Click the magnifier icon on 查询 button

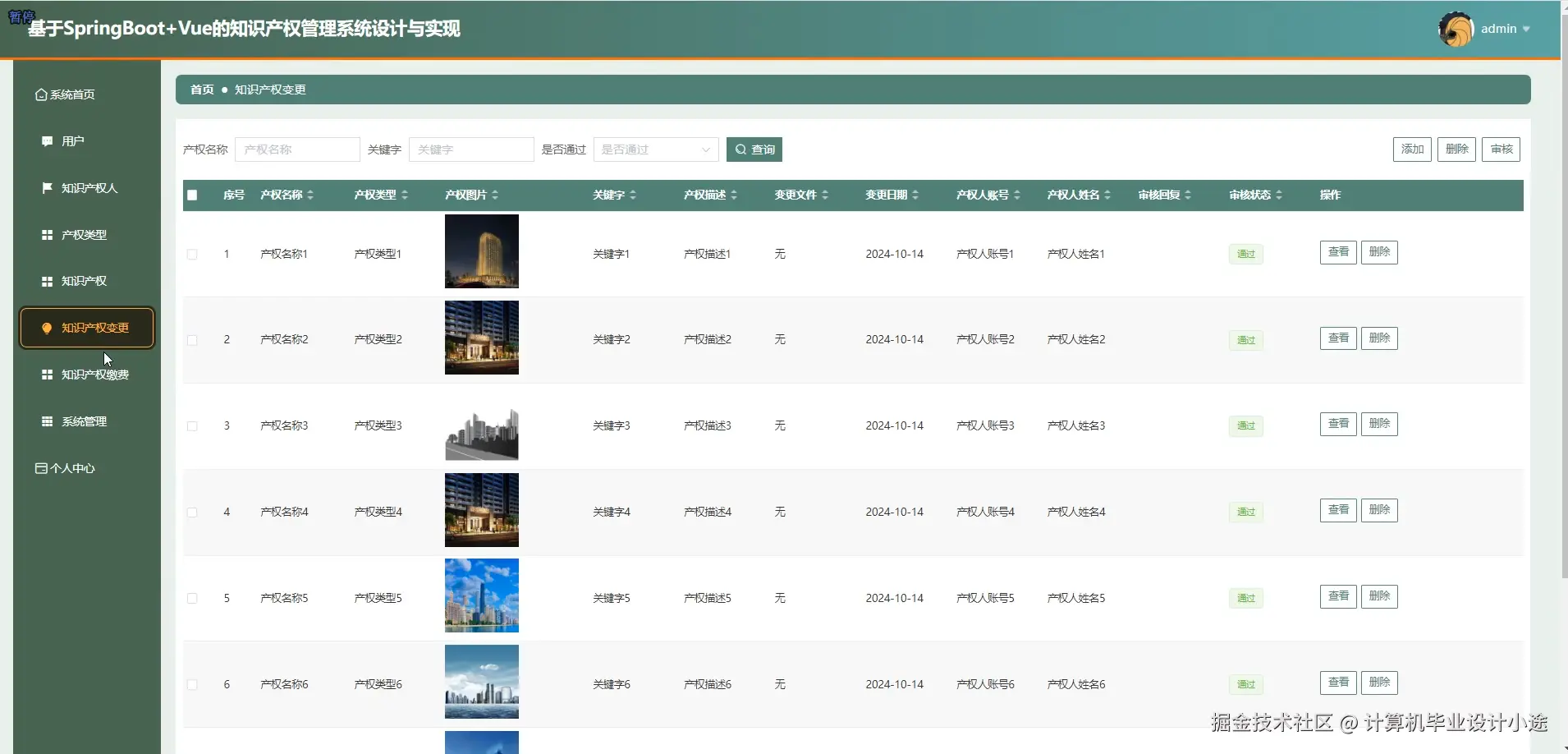coord(741,149)
